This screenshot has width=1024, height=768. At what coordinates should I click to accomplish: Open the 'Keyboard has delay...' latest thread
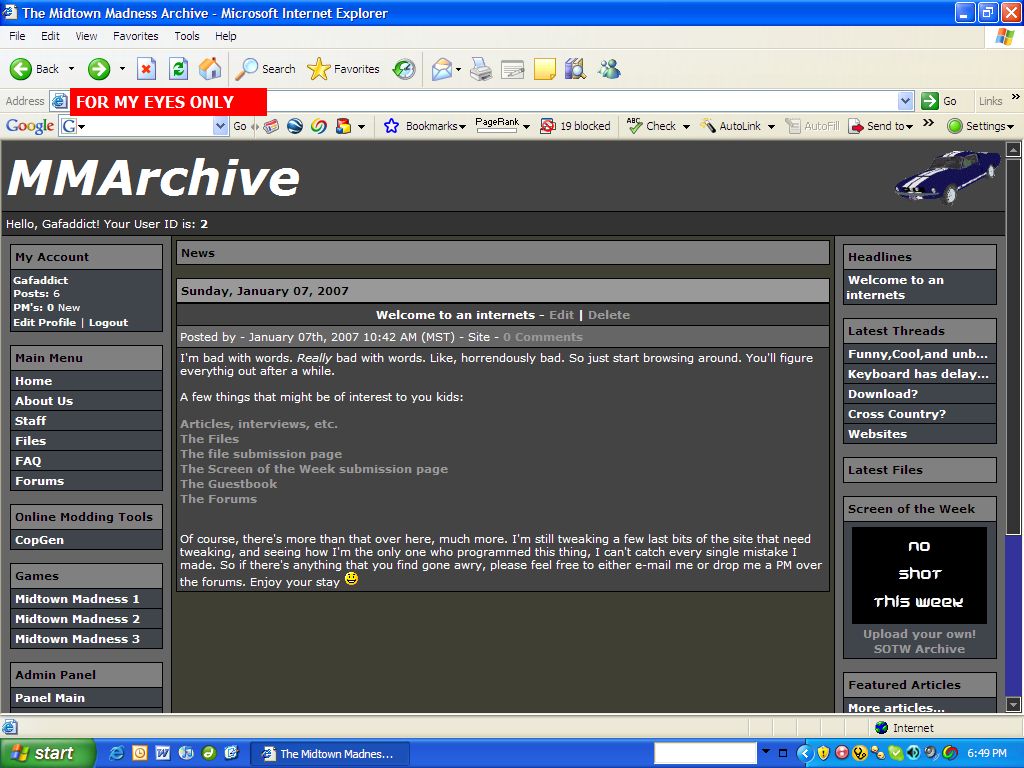click(920, 374)
